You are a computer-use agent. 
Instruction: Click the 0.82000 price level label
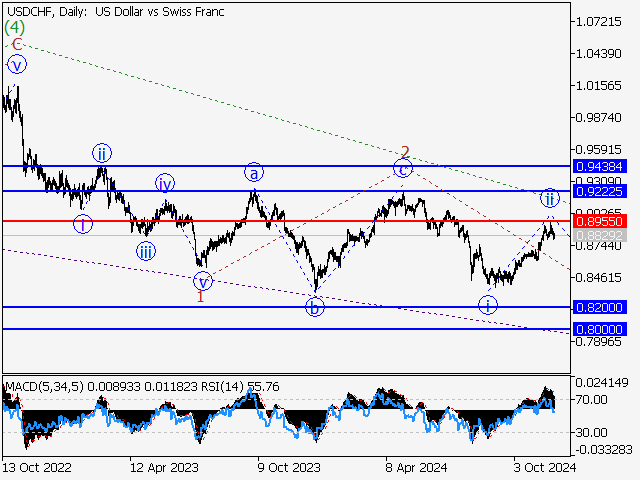point(600,307)
